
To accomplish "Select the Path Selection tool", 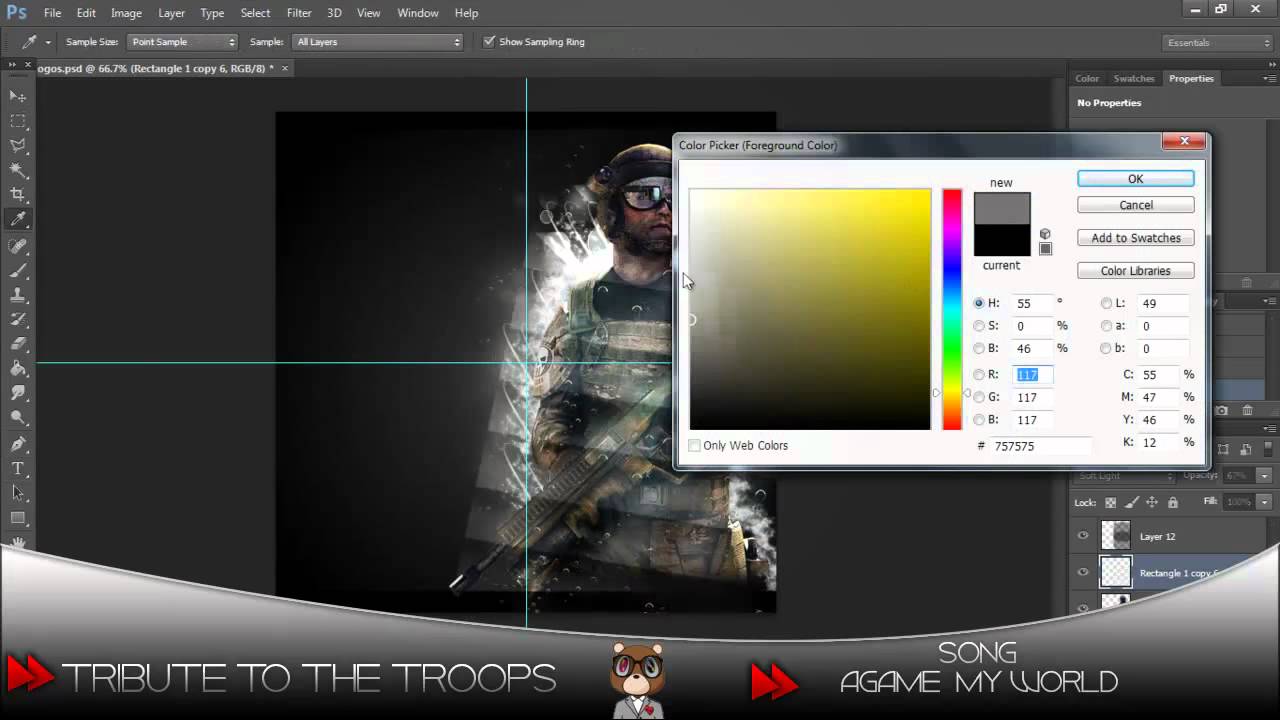I will point(18,493).
